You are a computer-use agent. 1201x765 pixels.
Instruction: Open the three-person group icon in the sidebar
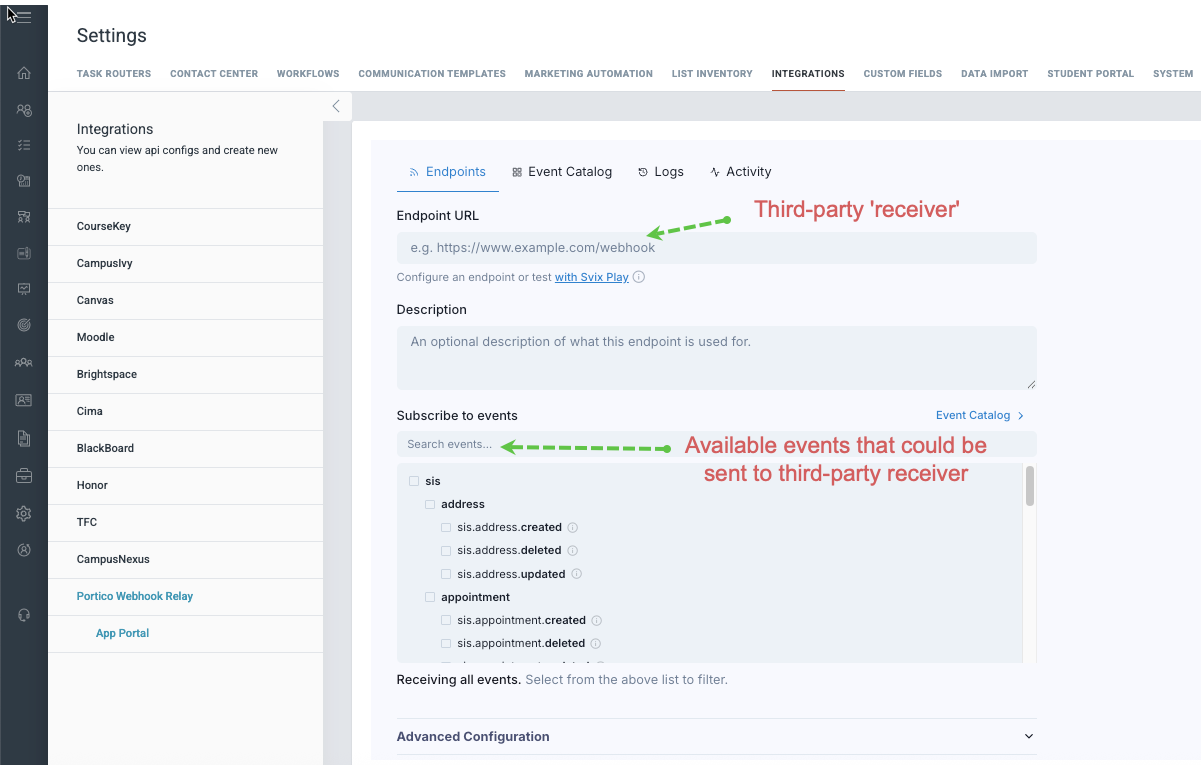pyautogui.click(x=24, y=363)
